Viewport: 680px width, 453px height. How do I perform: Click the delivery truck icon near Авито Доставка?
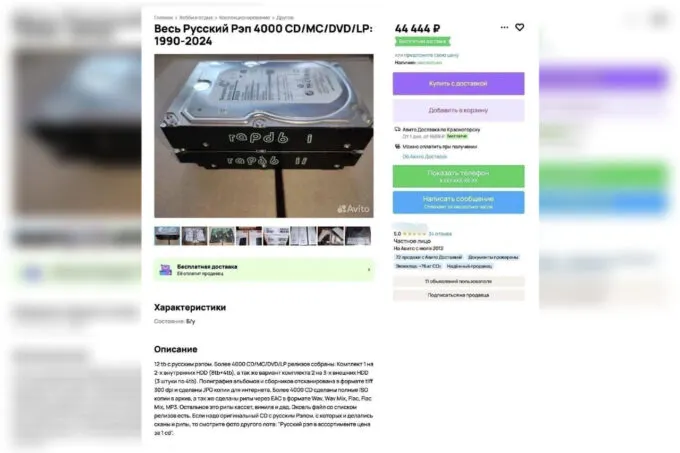coord(397,129)
